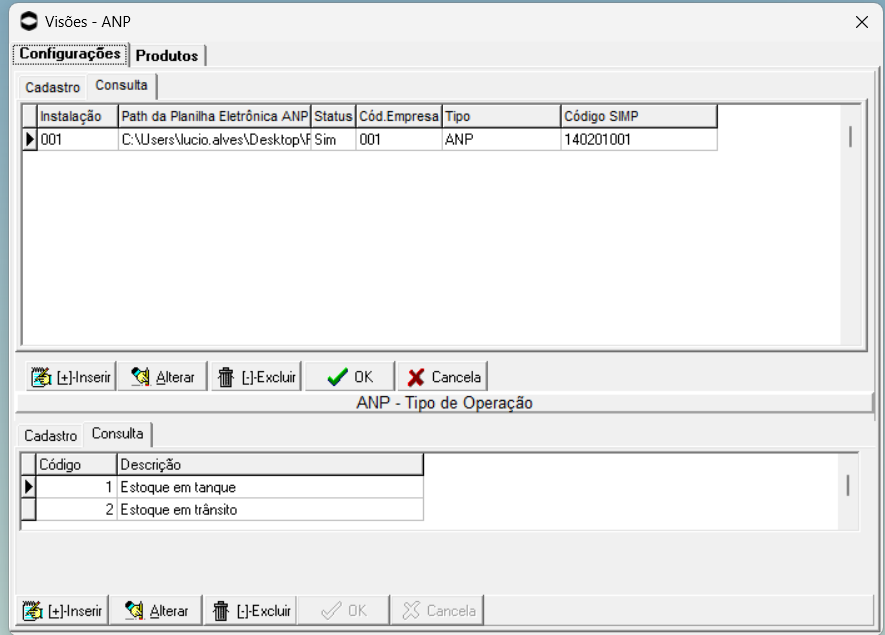Click the Status cell showing Sim
This screenshot has width=885, height=635.
333,139
